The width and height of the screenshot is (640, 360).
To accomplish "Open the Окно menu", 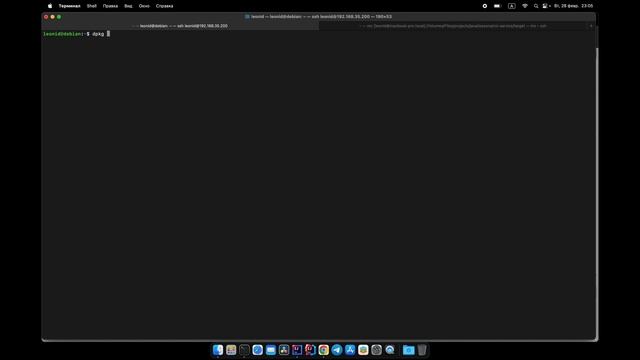I will 144,6.
